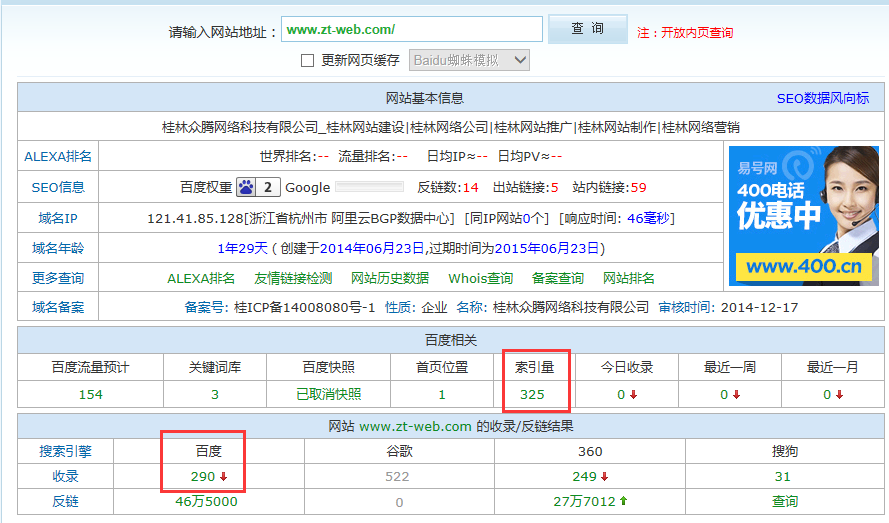Click the red down arrow under 最近一月
The width and height of the screenshot is (889, 523).
(x=840, y=395)
